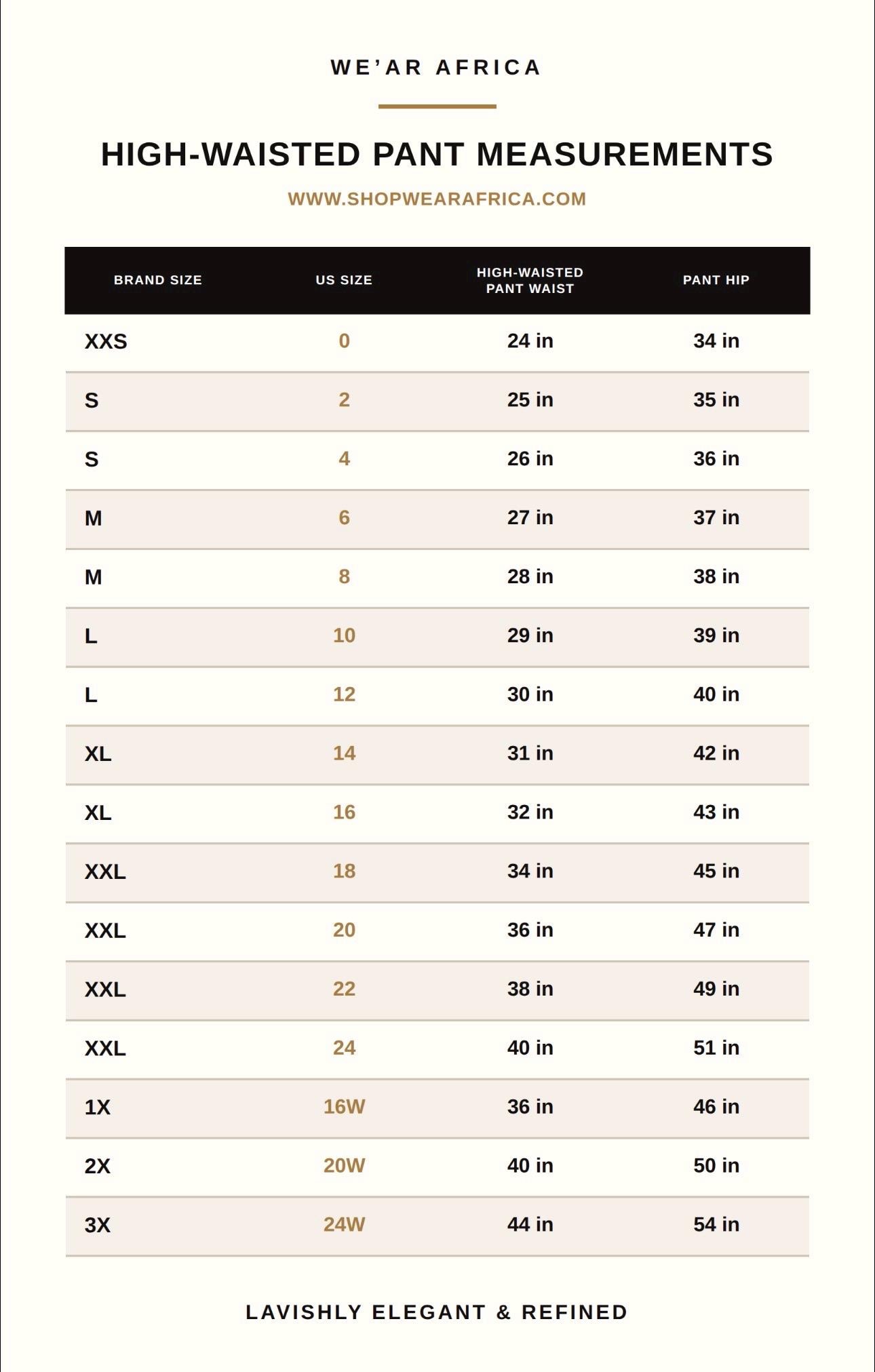Screen dimensions: 875x1372
Task: Click US size 0 value
Action: 344,340
